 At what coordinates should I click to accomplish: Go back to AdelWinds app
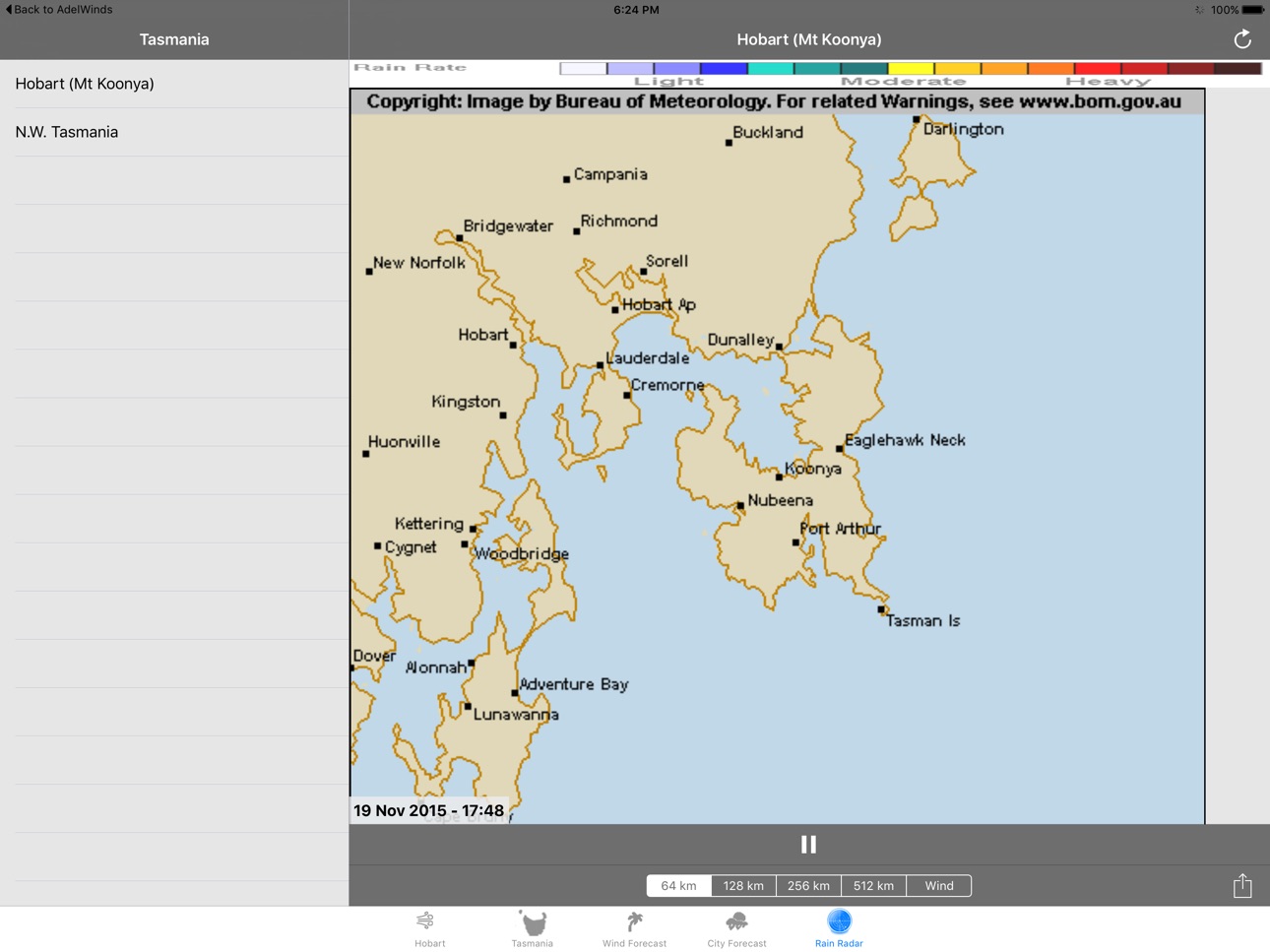click(59, 10)
